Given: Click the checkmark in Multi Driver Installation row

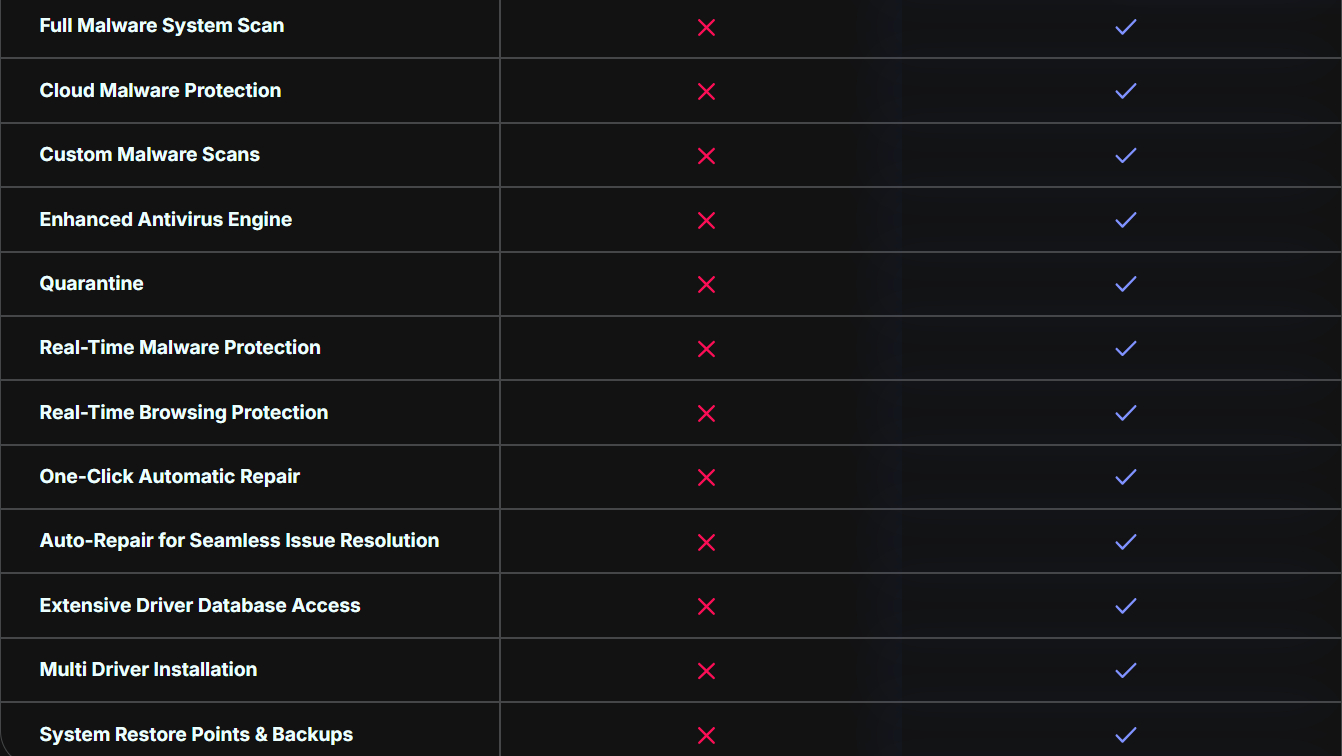Looking at the screenshot, I should (1126, 670).
